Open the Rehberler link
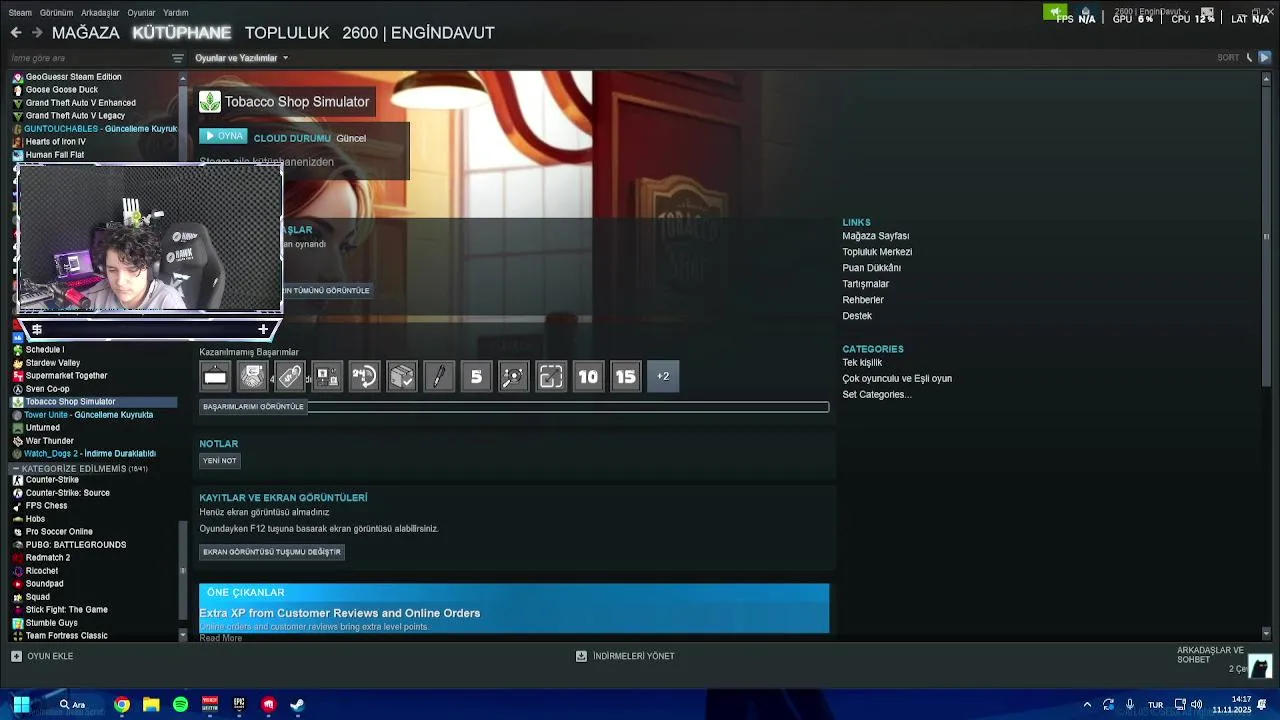The height and width of the screenshot is (720, 1280). tap(863, 300)
